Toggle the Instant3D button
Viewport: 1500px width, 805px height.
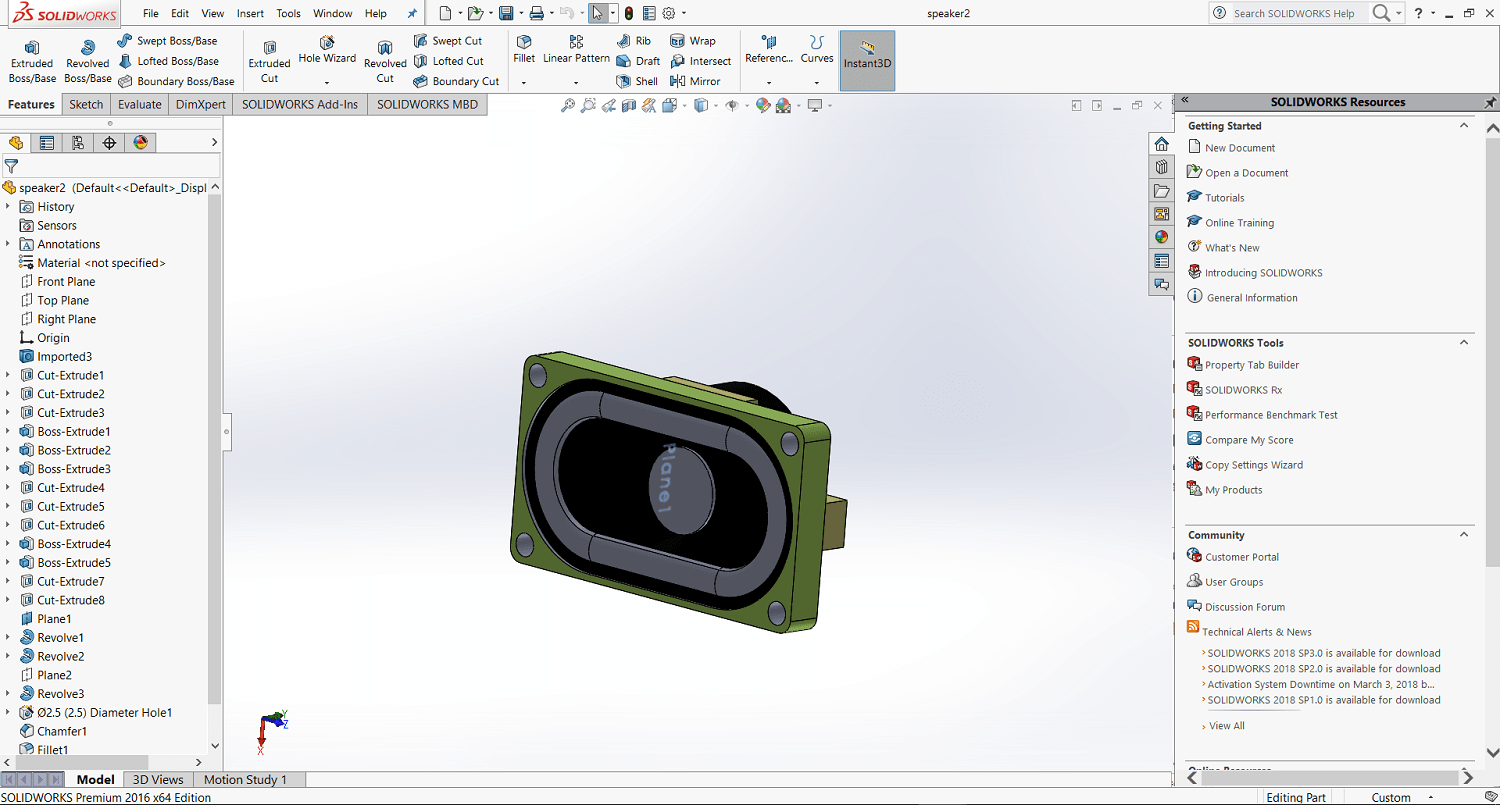[867, 61]
